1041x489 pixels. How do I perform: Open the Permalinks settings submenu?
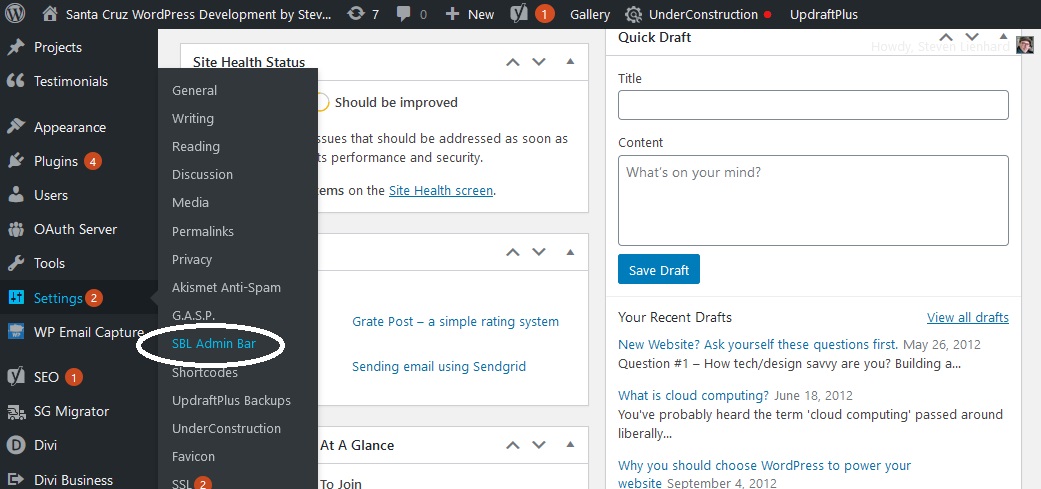click(203, 231)
